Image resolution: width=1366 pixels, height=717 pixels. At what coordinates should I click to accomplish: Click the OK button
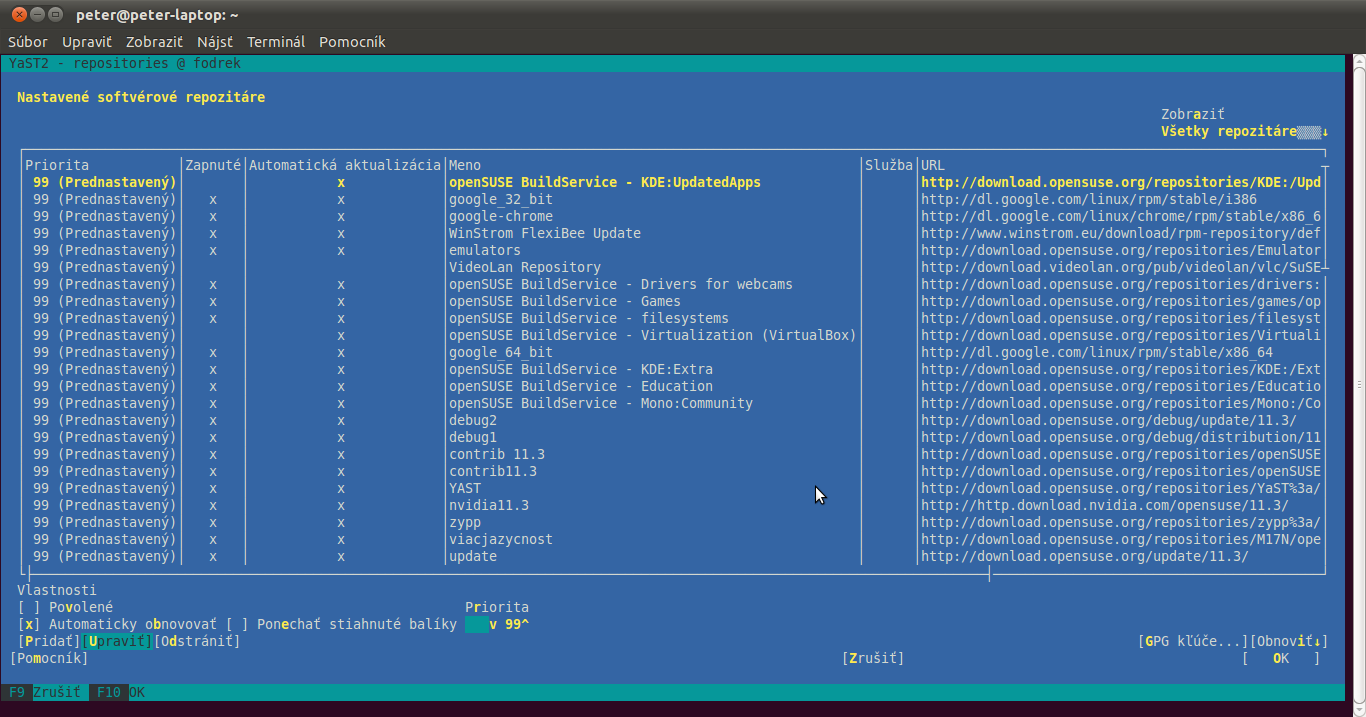pyautogui.click(x=1281, y=658)
